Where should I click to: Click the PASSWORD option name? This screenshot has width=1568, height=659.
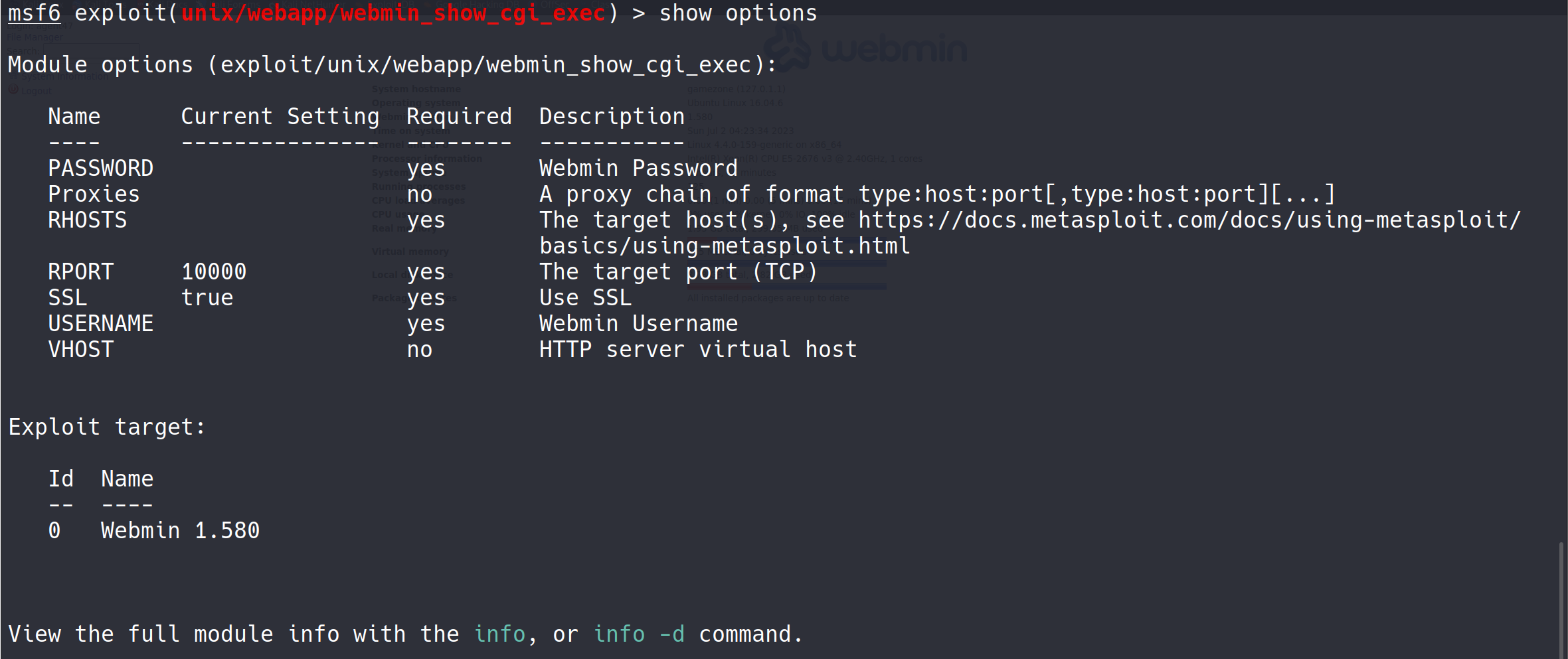click(100, 169)
